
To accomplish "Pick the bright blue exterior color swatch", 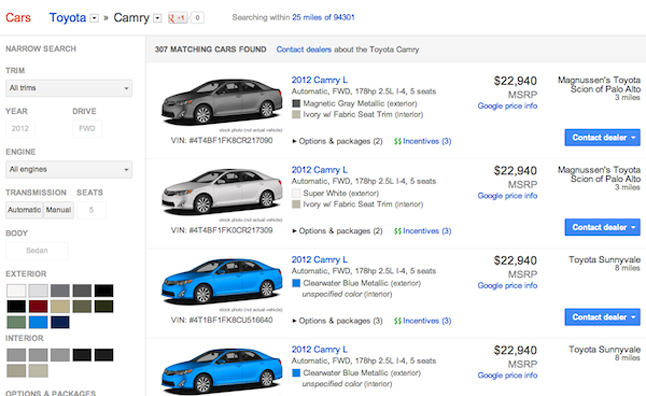I will tap(38, 322).
